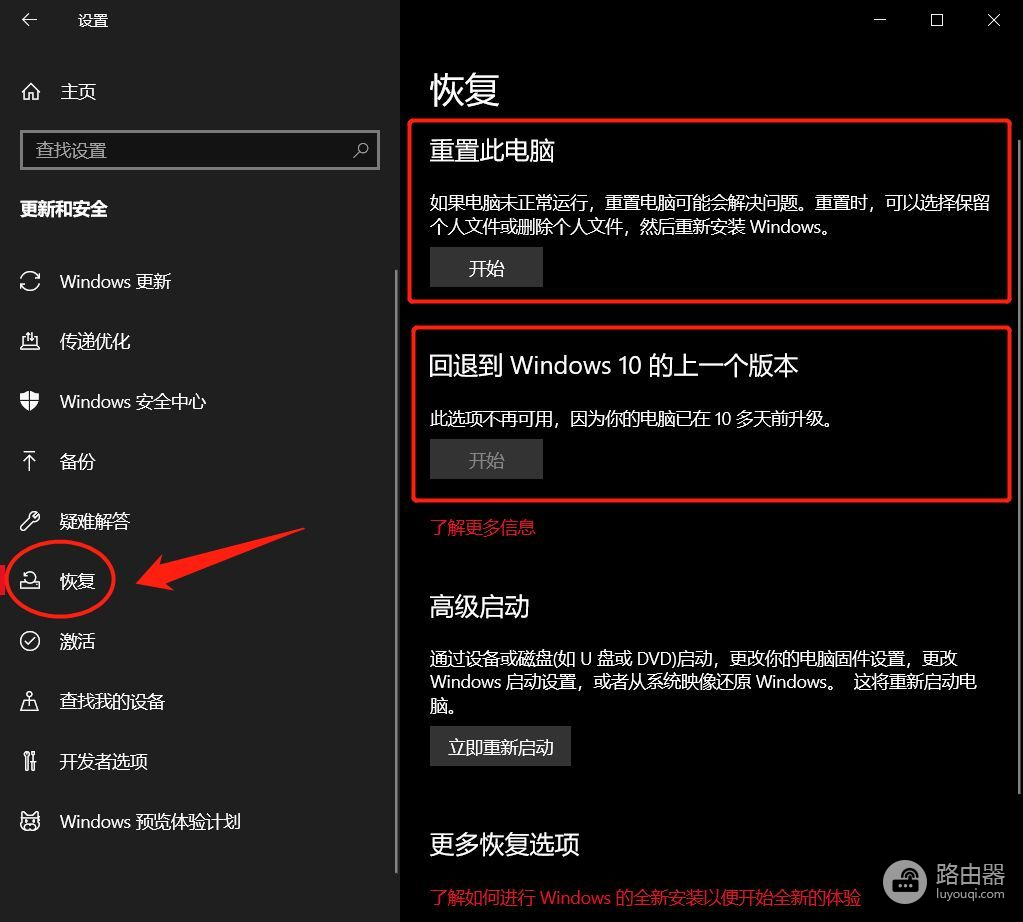
Task: Click the 备份 upload arrow icon
Action: point(29,461)
